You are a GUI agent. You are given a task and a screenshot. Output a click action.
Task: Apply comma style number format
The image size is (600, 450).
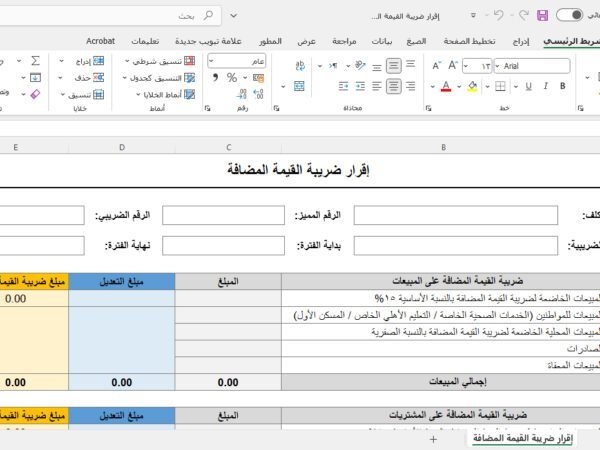coord(215,78)
